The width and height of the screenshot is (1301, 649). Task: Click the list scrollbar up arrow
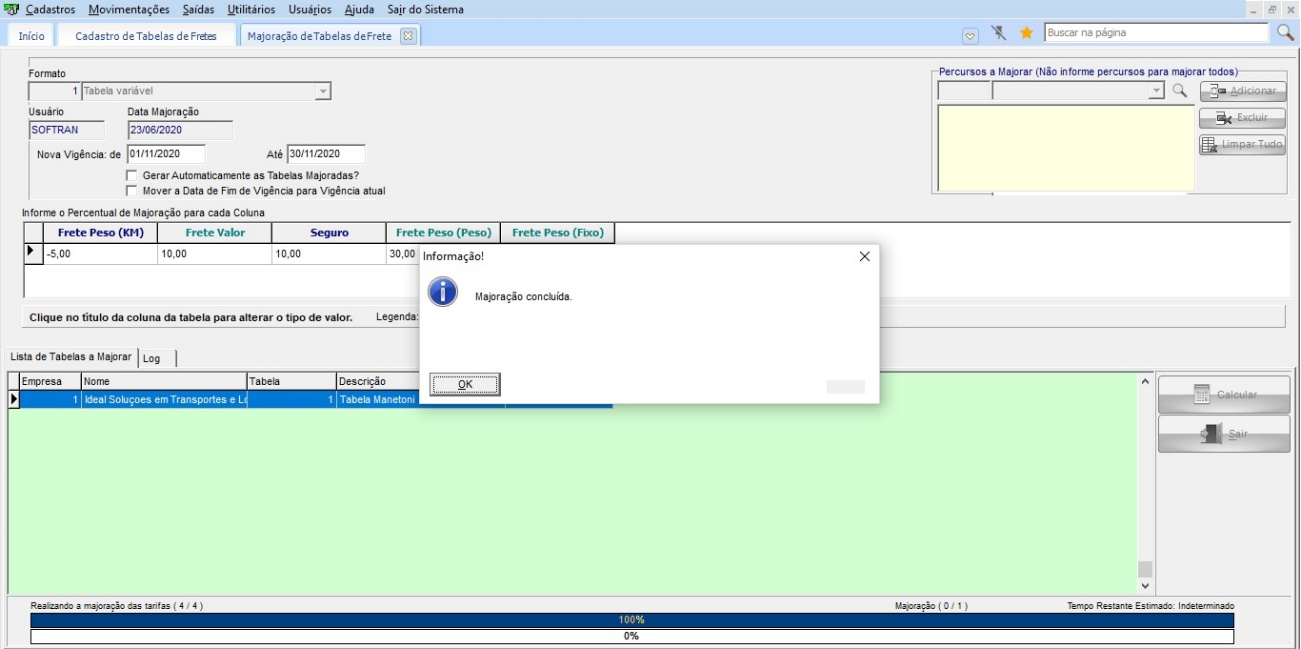[x=1145, y=381]
